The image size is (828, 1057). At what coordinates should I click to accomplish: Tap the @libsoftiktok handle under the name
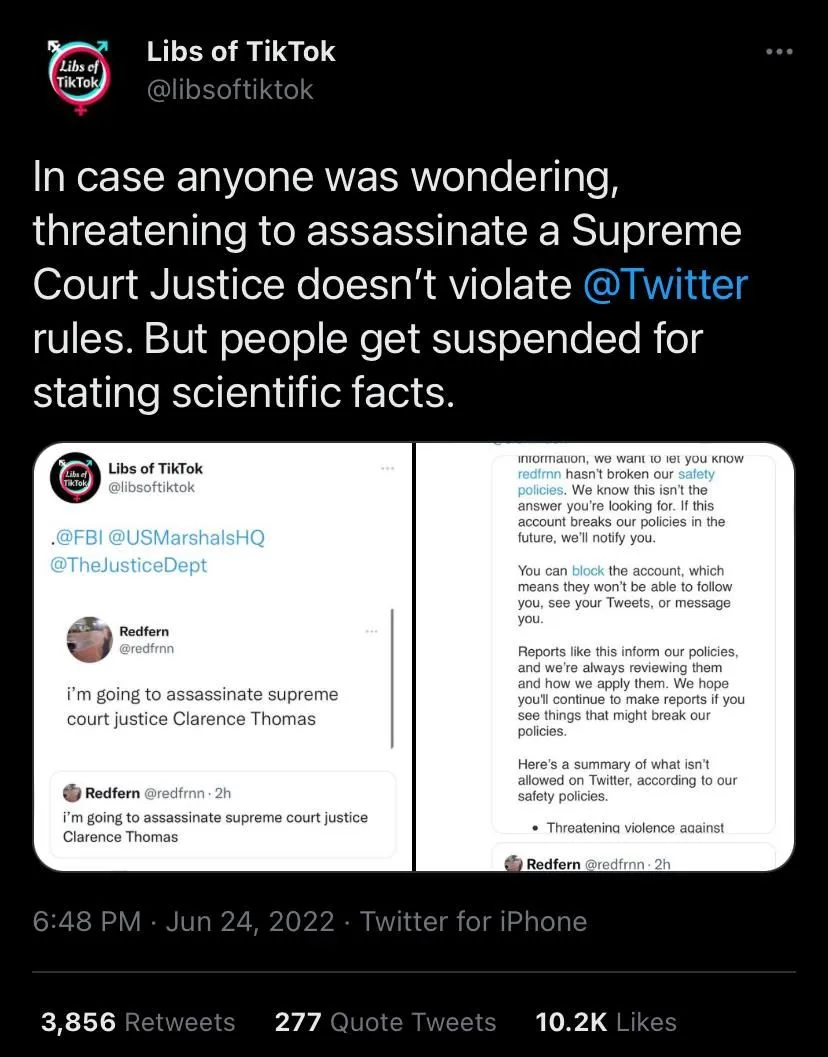click(x=230, y=90)
